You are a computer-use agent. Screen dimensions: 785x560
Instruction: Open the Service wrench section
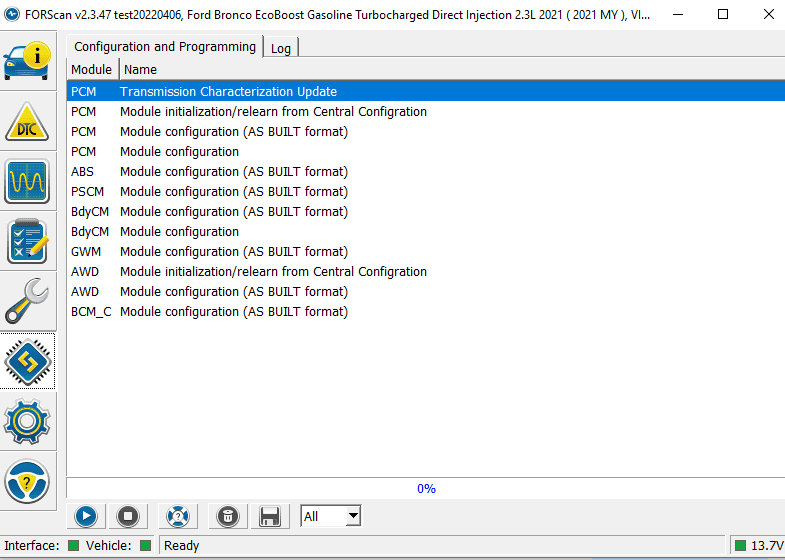pyautogui.click(x=28, y=301)
